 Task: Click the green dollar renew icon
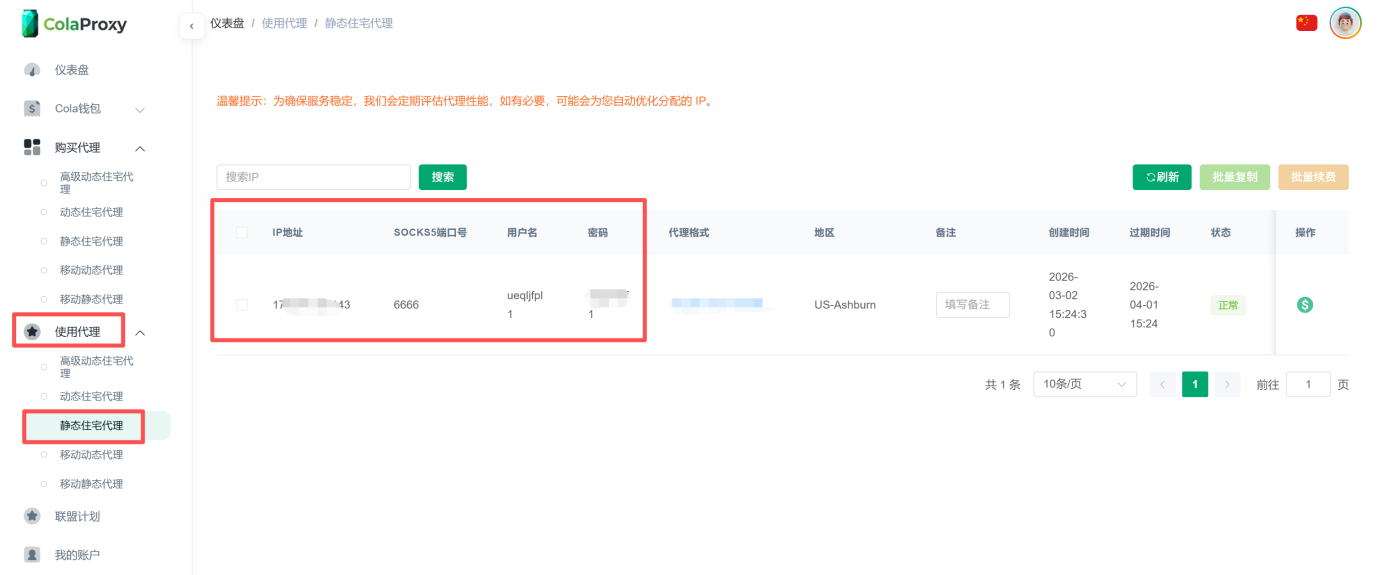(x=1305, y=305)
